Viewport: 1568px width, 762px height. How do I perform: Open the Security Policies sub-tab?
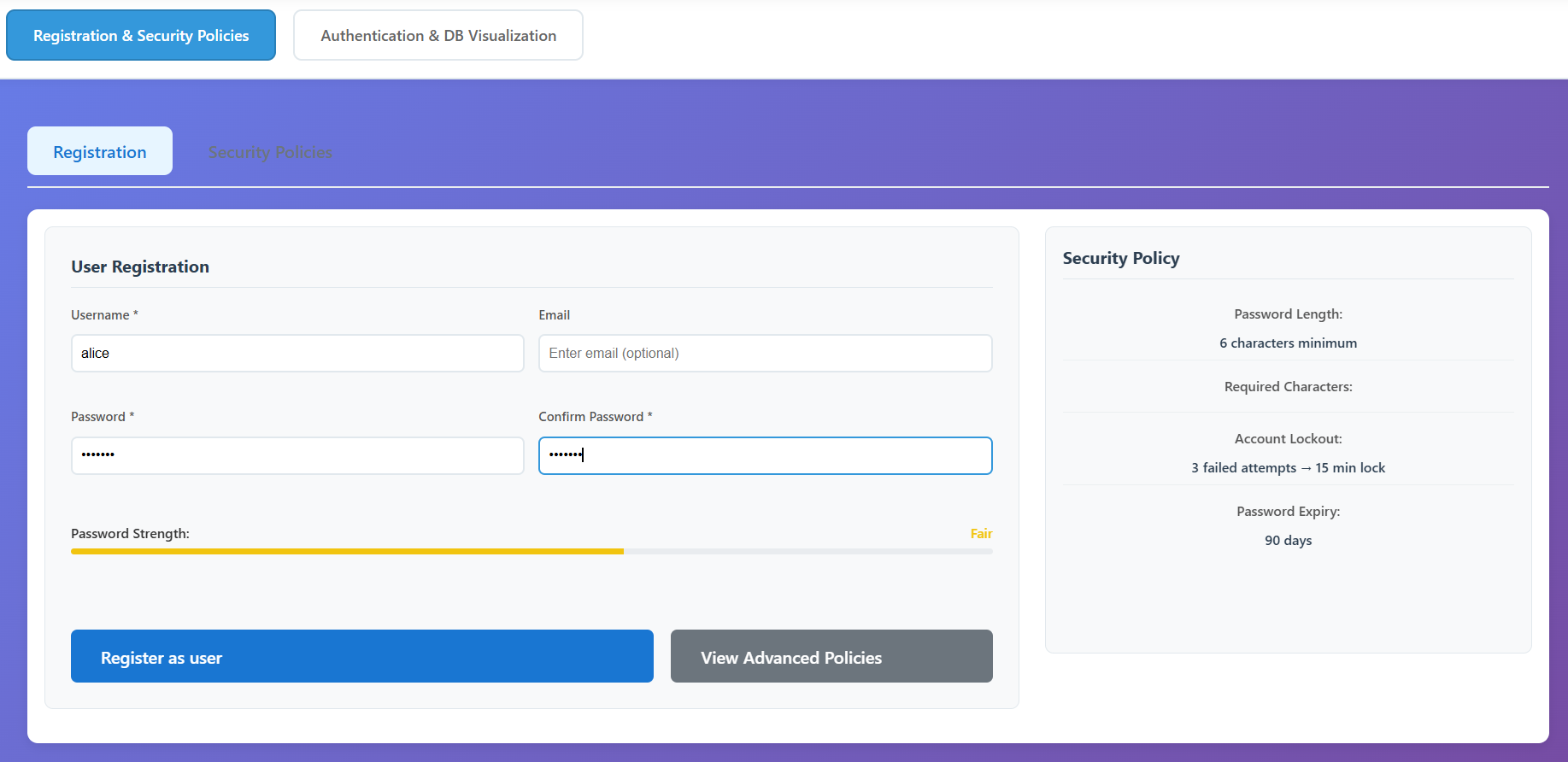click(x=270, y=152)
